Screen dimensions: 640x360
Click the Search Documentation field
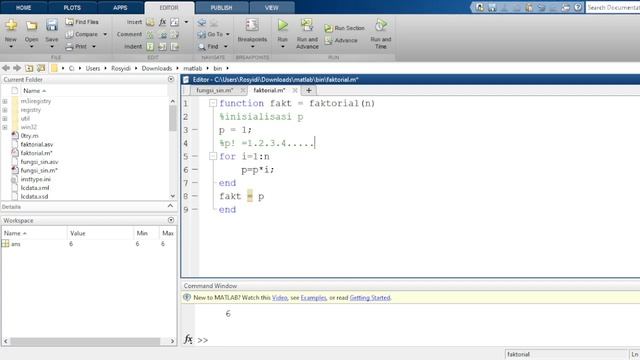coord(613,7)
